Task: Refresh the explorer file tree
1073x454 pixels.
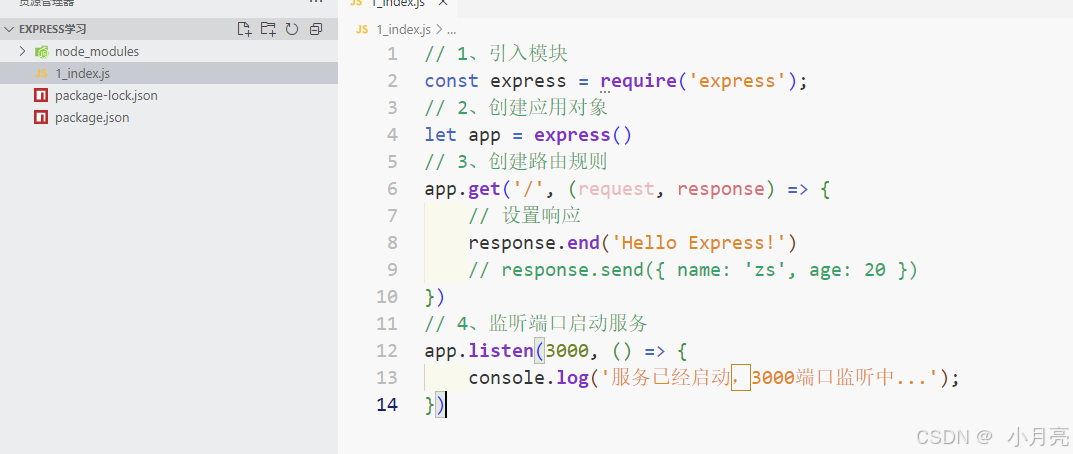Action: pos(292,29)
